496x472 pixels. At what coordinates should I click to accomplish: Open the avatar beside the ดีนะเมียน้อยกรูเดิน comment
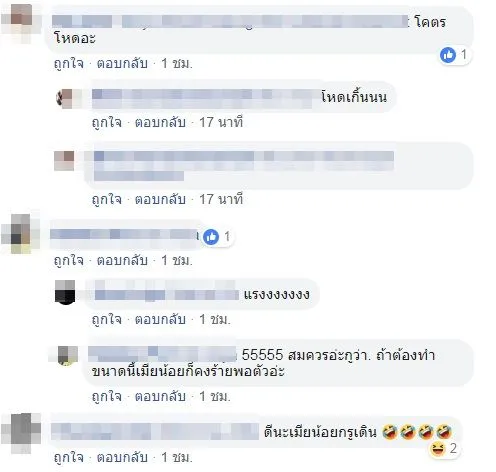point(21,433)
